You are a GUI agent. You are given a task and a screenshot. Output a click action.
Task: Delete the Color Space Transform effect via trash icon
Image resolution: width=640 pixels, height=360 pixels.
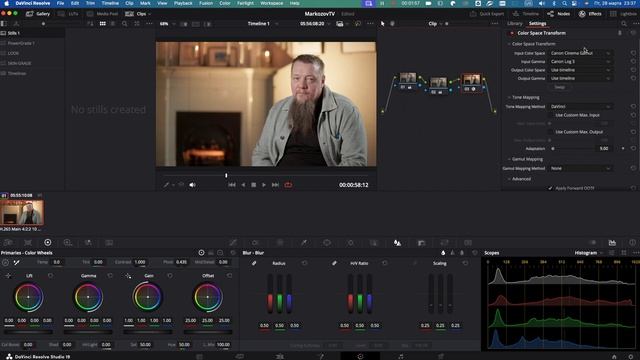pyautogui.click(x=620, y=33)
